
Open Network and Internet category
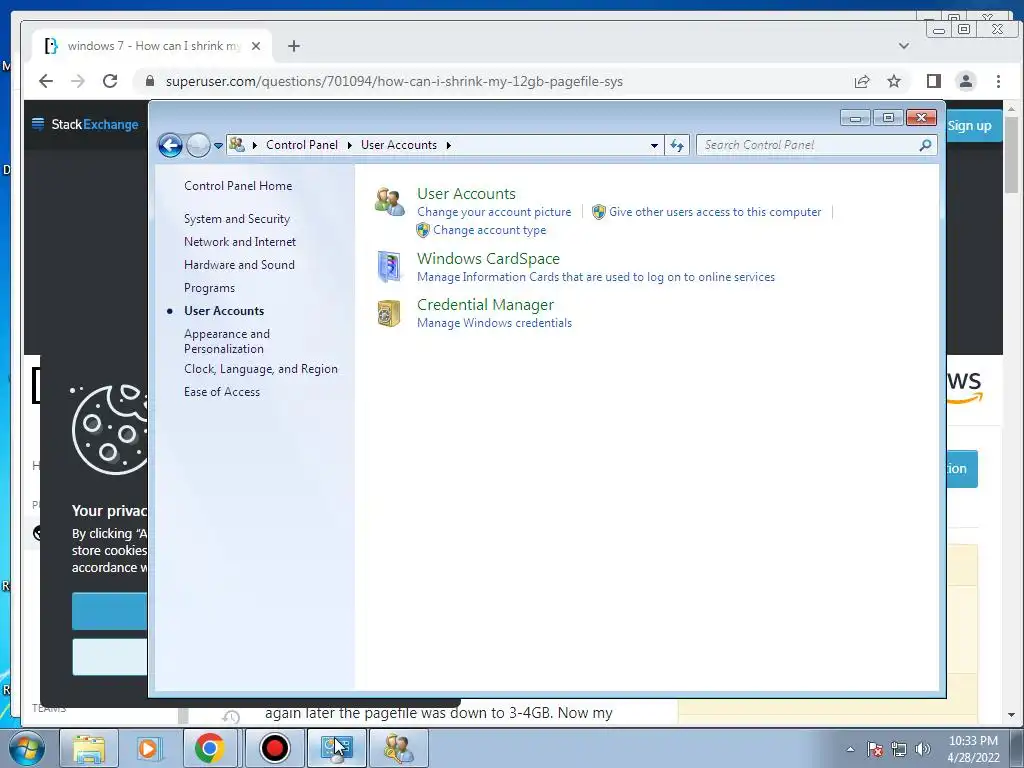coord(240,242)
